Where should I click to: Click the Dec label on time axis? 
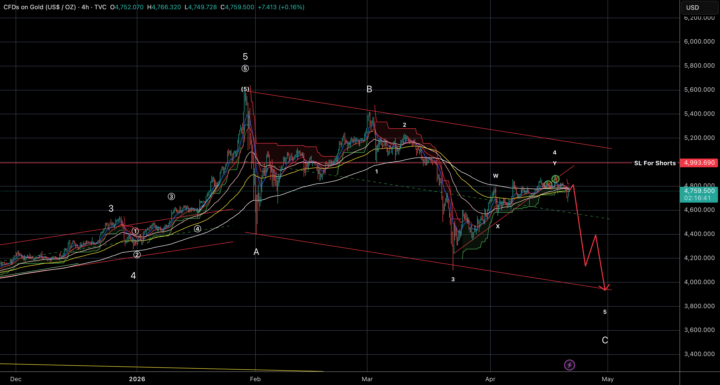click(15, 379)
